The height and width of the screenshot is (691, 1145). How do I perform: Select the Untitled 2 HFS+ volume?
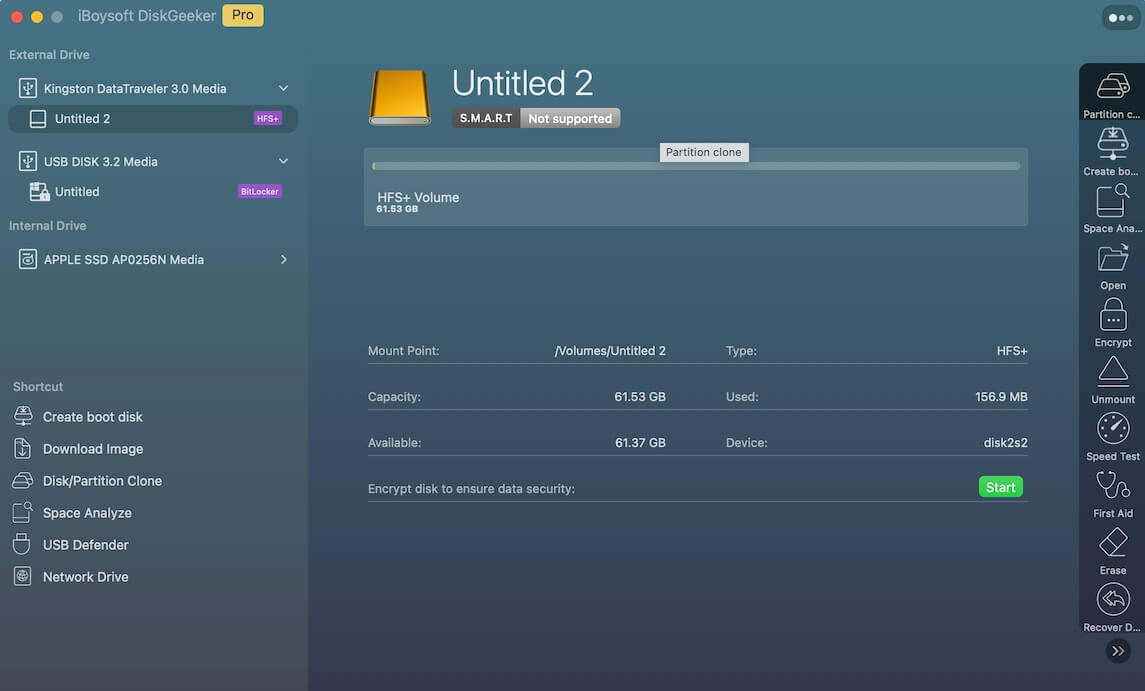click(82, 119)
